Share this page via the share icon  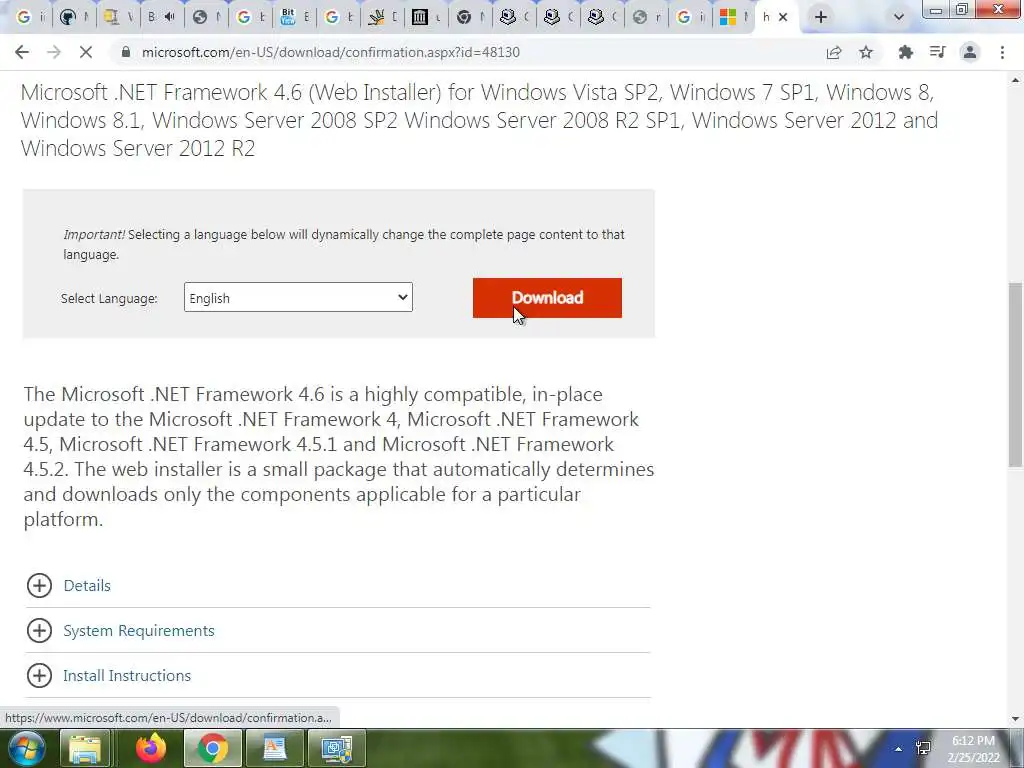pyautogui.click(x=834, y=52)
